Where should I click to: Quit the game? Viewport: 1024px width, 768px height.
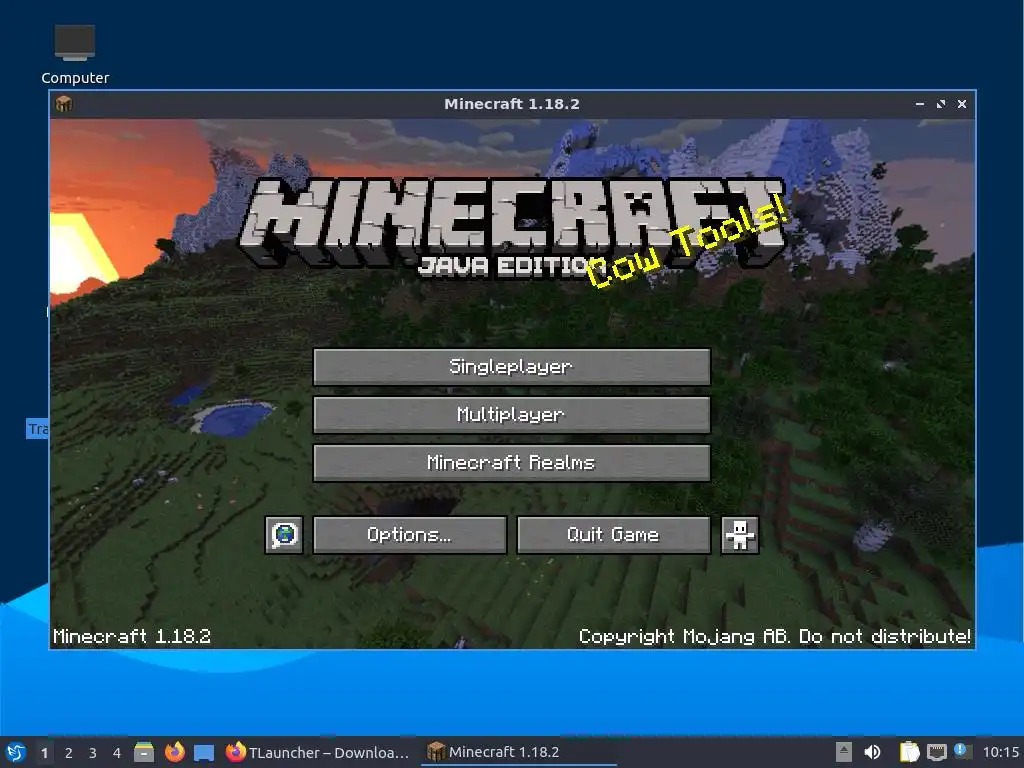pos(613,535)
